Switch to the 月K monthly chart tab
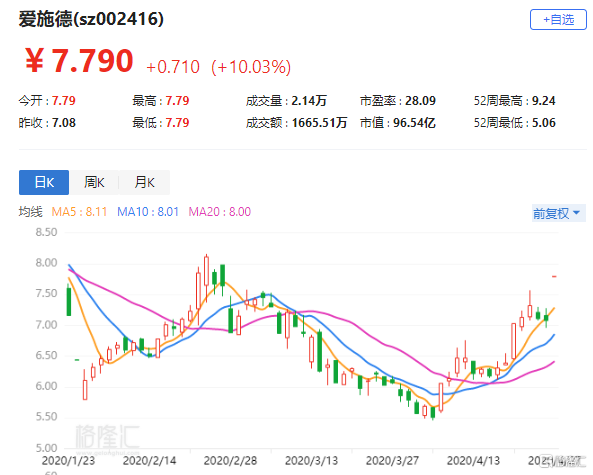593x475 pixels. pos(144,182)
